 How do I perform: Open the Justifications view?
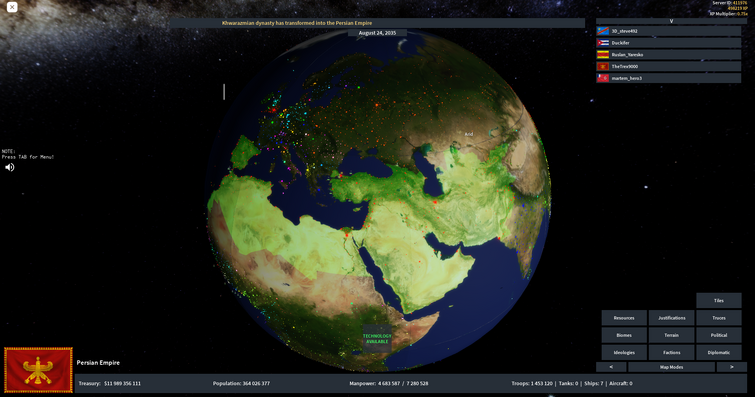671,318
